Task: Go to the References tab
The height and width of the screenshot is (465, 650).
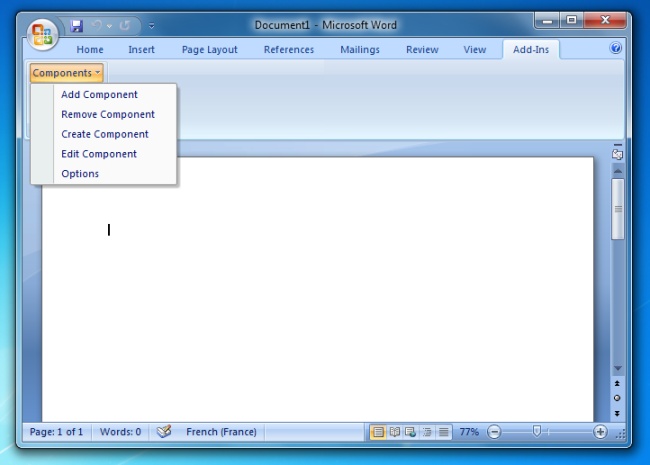Action: click(x=289, y=50)
